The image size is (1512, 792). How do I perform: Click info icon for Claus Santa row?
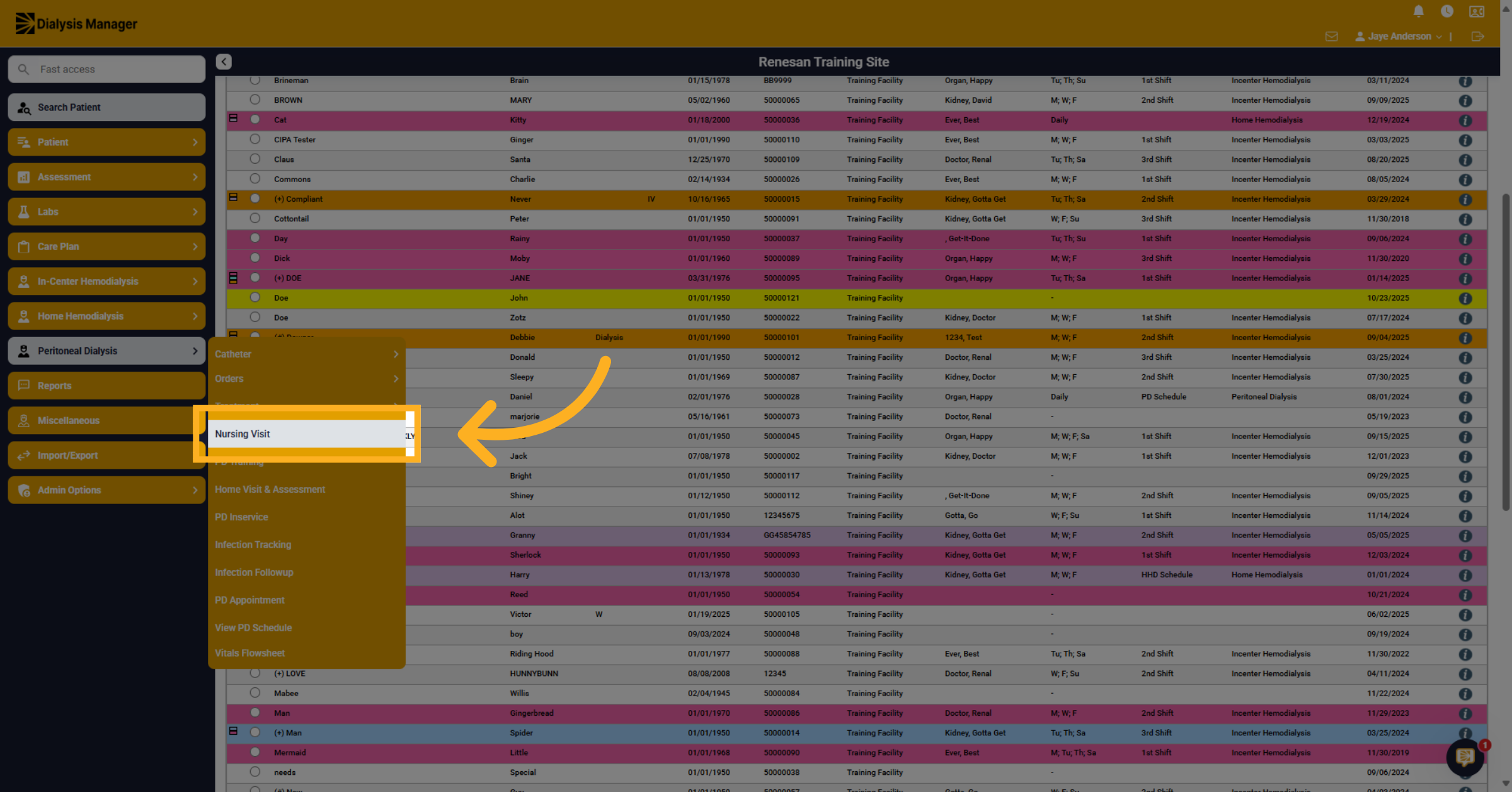tap(1465, 160)
